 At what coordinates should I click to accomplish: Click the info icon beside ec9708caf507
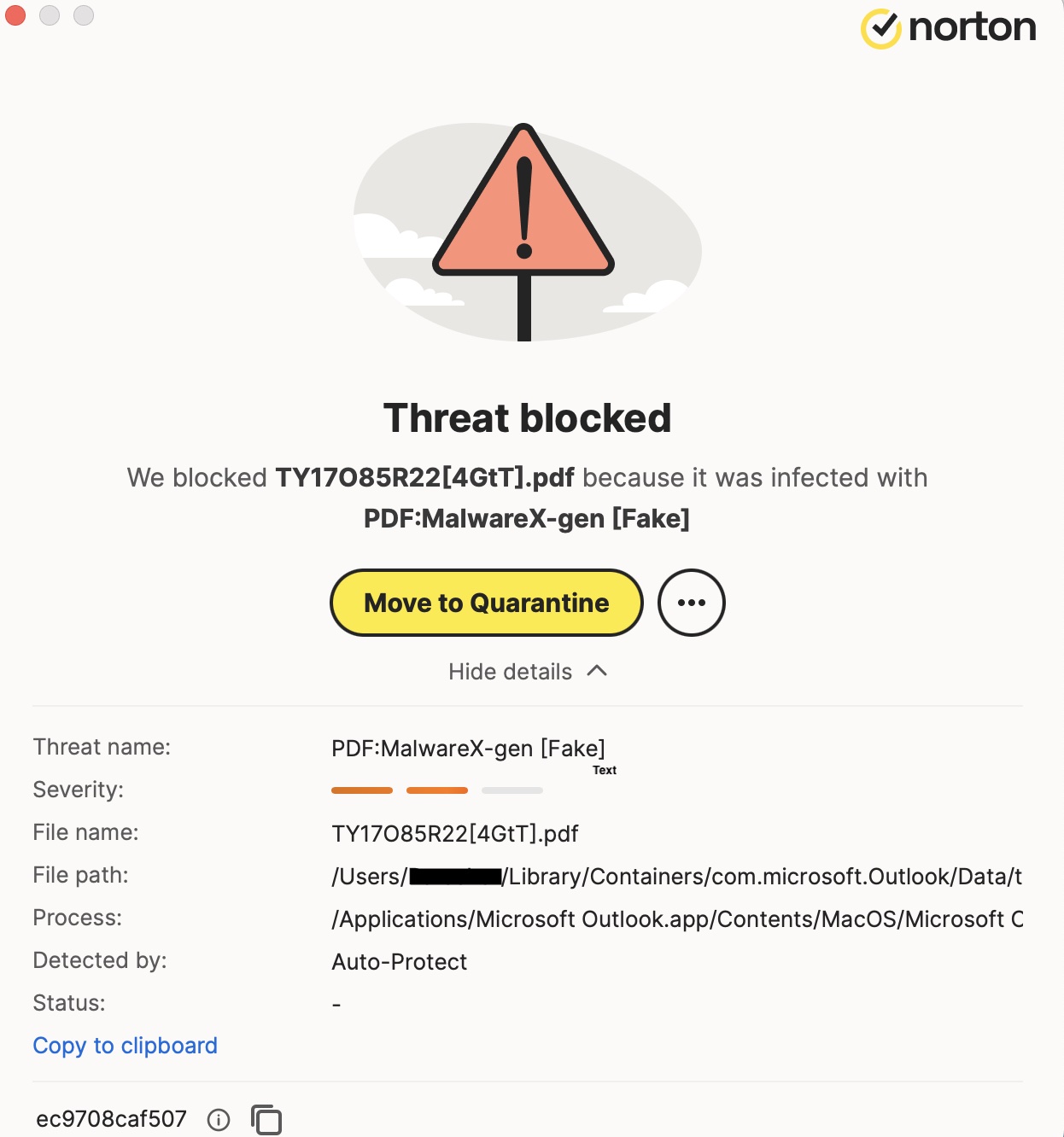(219, 1119)
